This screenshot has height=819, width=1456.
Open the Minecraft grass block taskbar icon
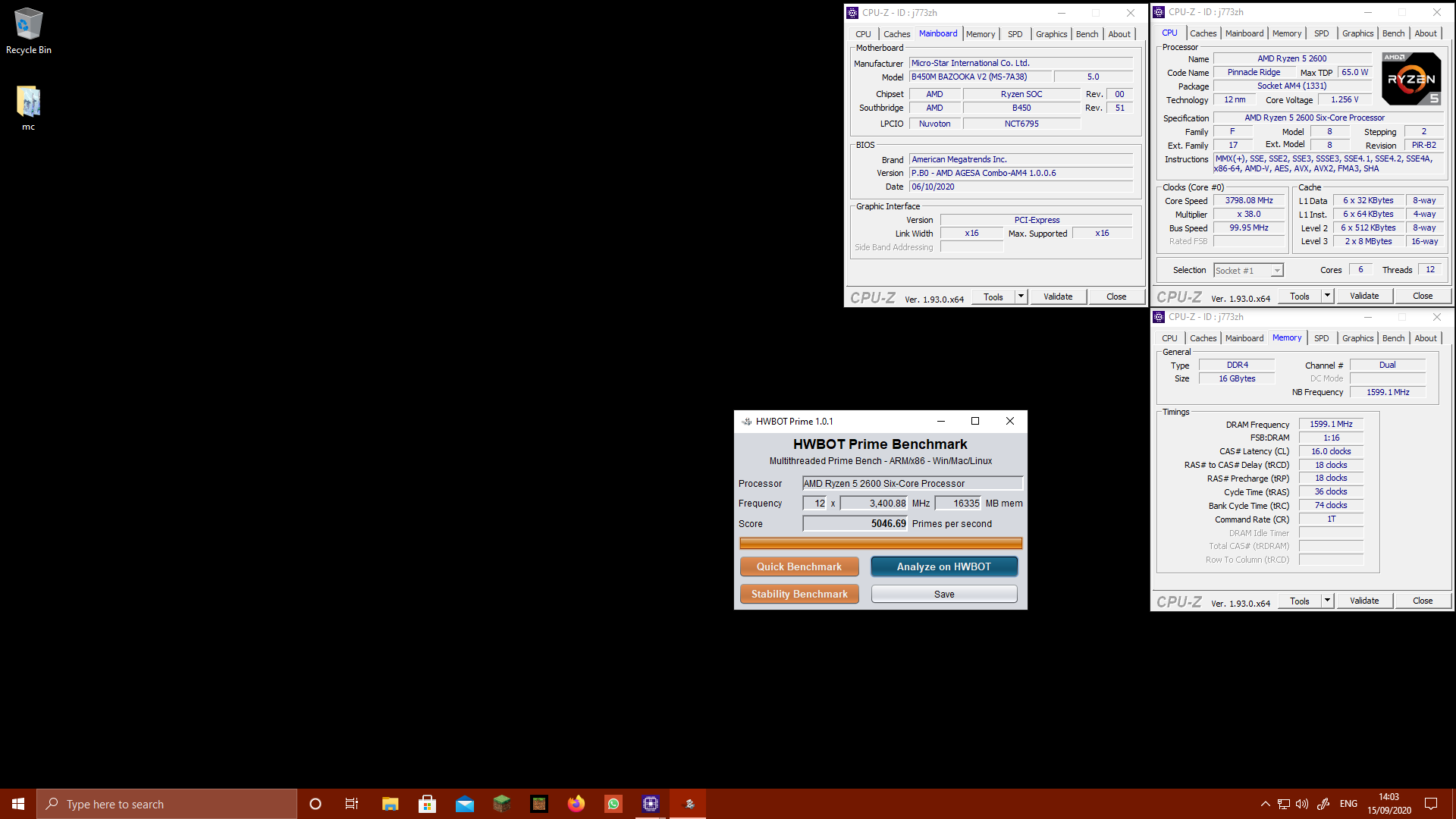[501, 804]
